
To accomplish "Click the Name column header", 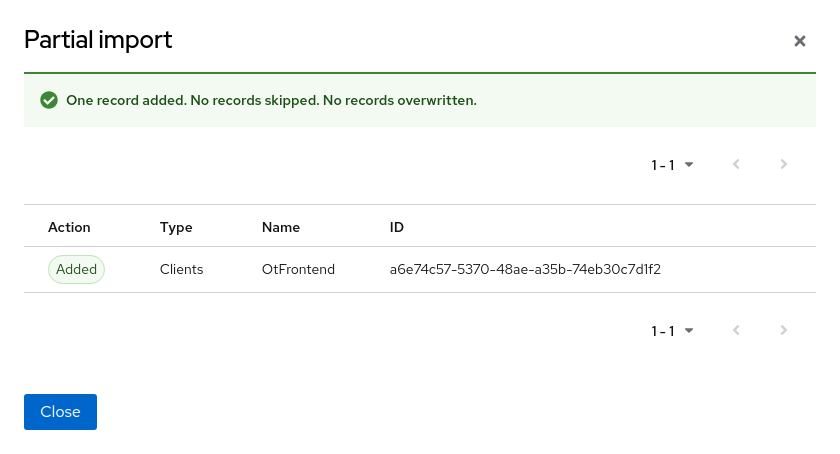I will (281, 227).
